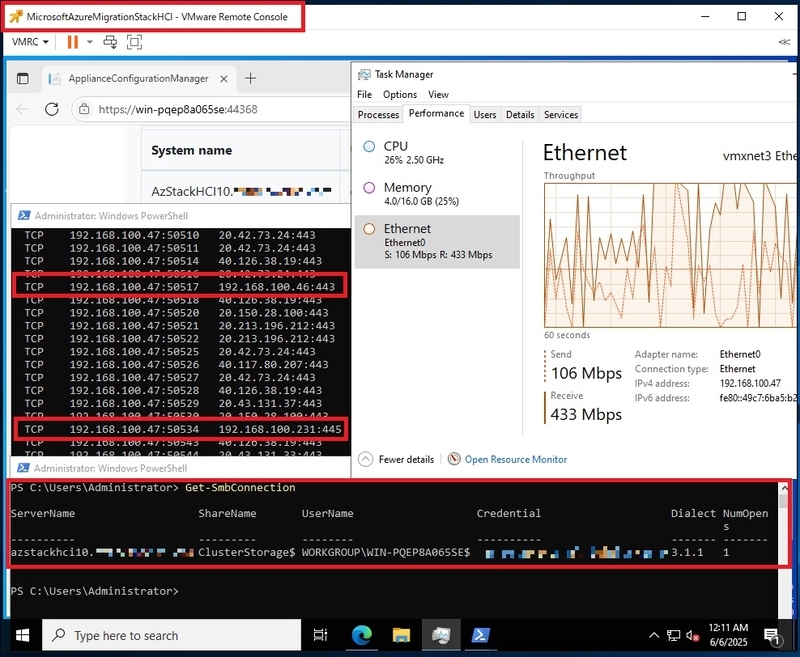Click the System name column header
This screenshot has width=800, height=657.
click(x=191, y=150)
